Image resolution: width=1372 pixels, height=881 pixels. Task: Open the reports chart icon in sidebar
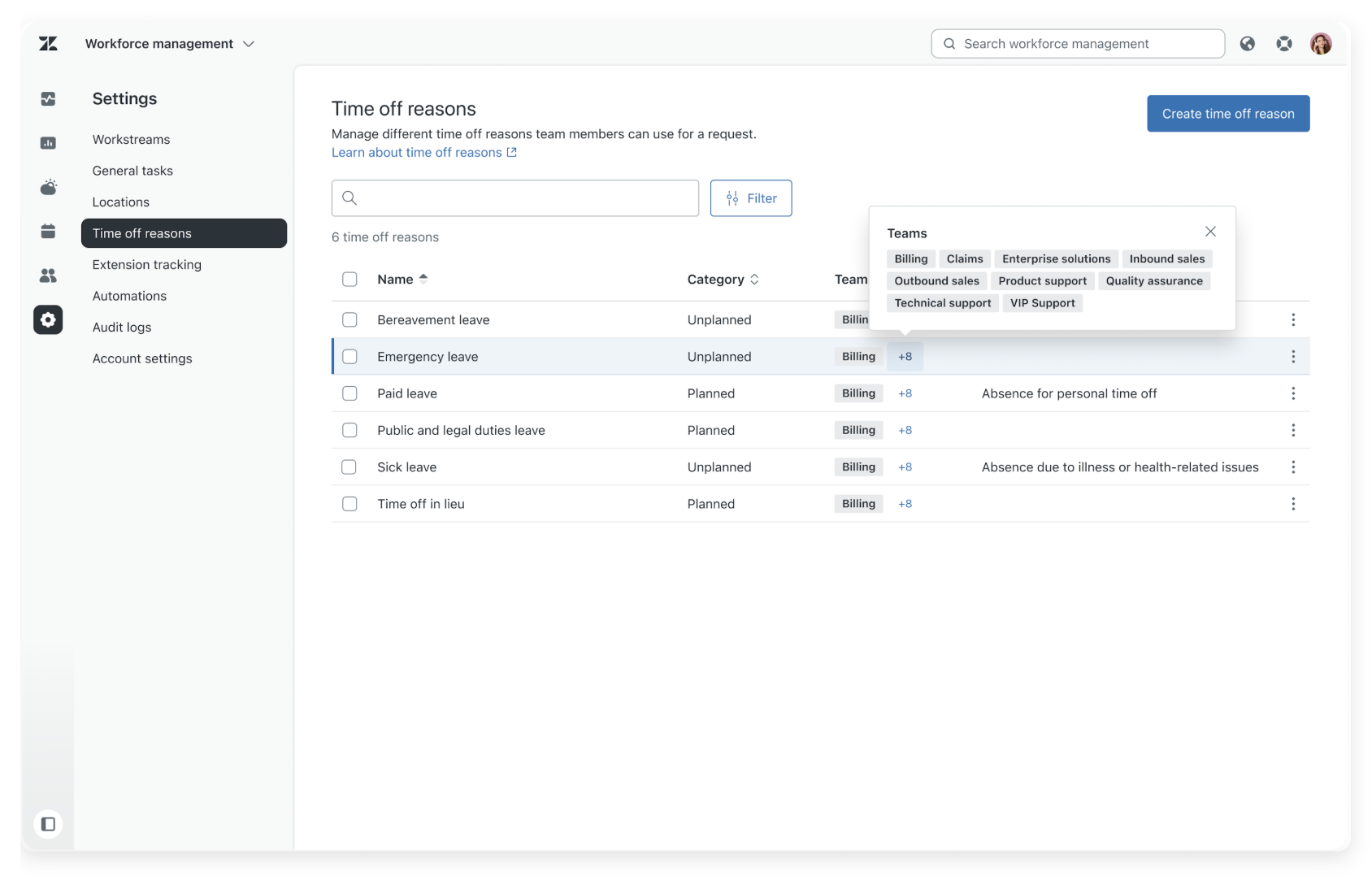(48, 143)
